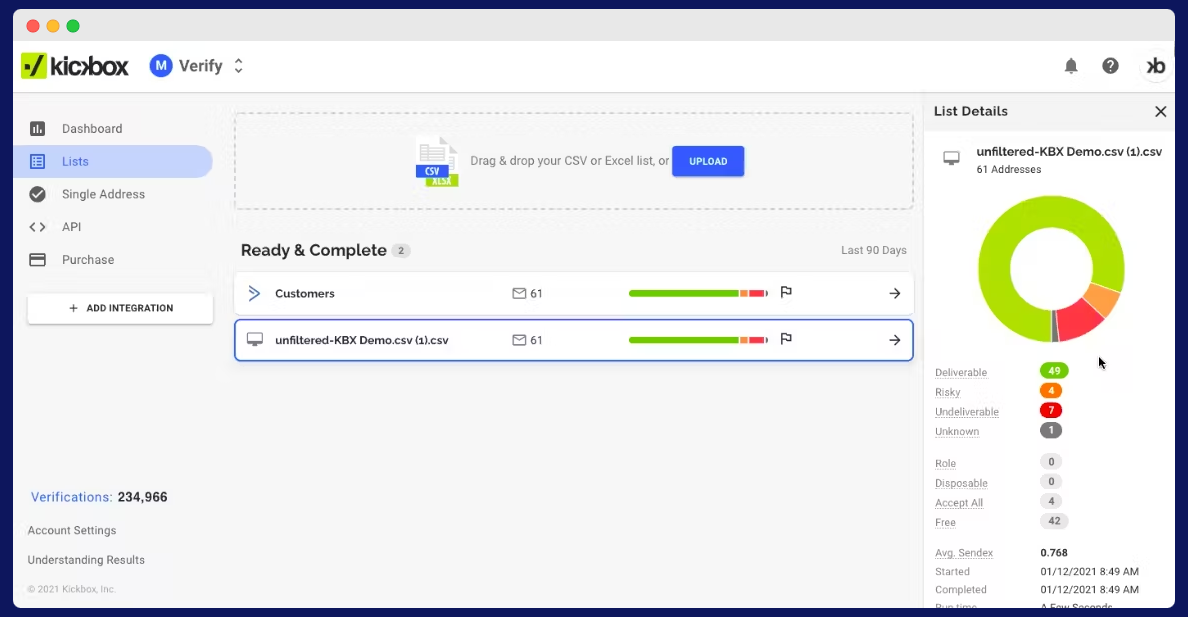This screenshot has width=1188, height=617.
Task: Click the green 49 Deliverable badge
Action: pyautogui.click(x=1054, y=371)
